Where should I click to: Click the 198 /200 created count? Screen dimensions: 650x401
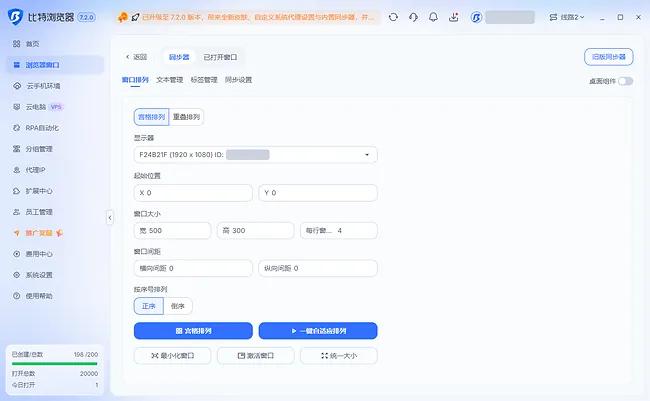pyautogui.click(x=86, y=355)
